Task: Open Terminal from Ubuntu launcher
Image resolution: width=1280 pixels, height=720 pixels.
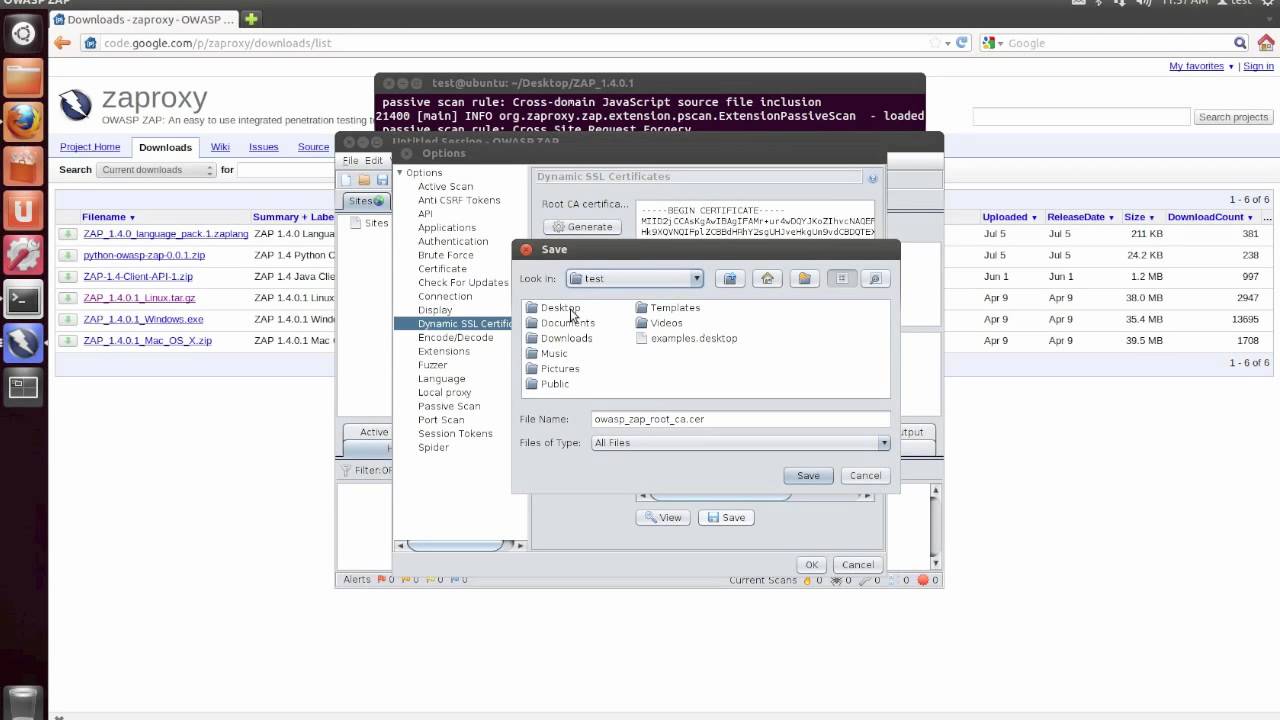Action: tap(24, 298)
